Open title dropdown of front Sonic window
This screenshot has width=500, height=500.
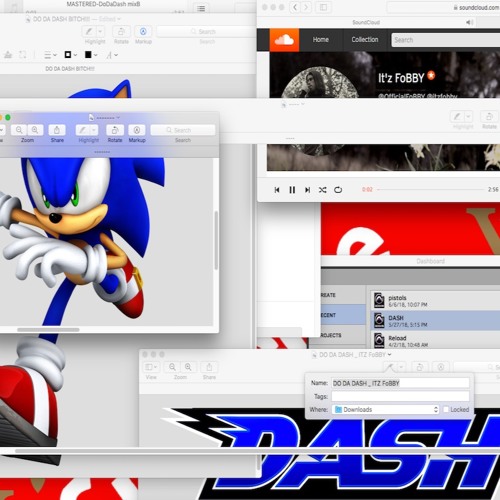click(118, 118)
